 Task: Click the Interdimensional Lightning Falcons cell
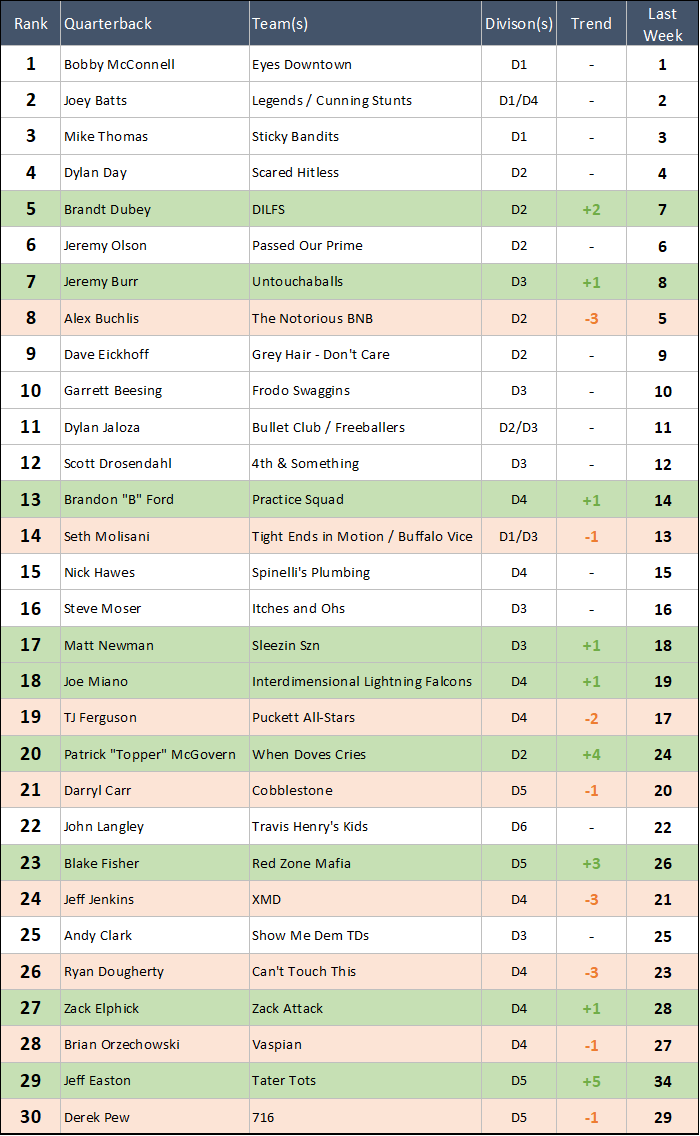tap(362, 682)
